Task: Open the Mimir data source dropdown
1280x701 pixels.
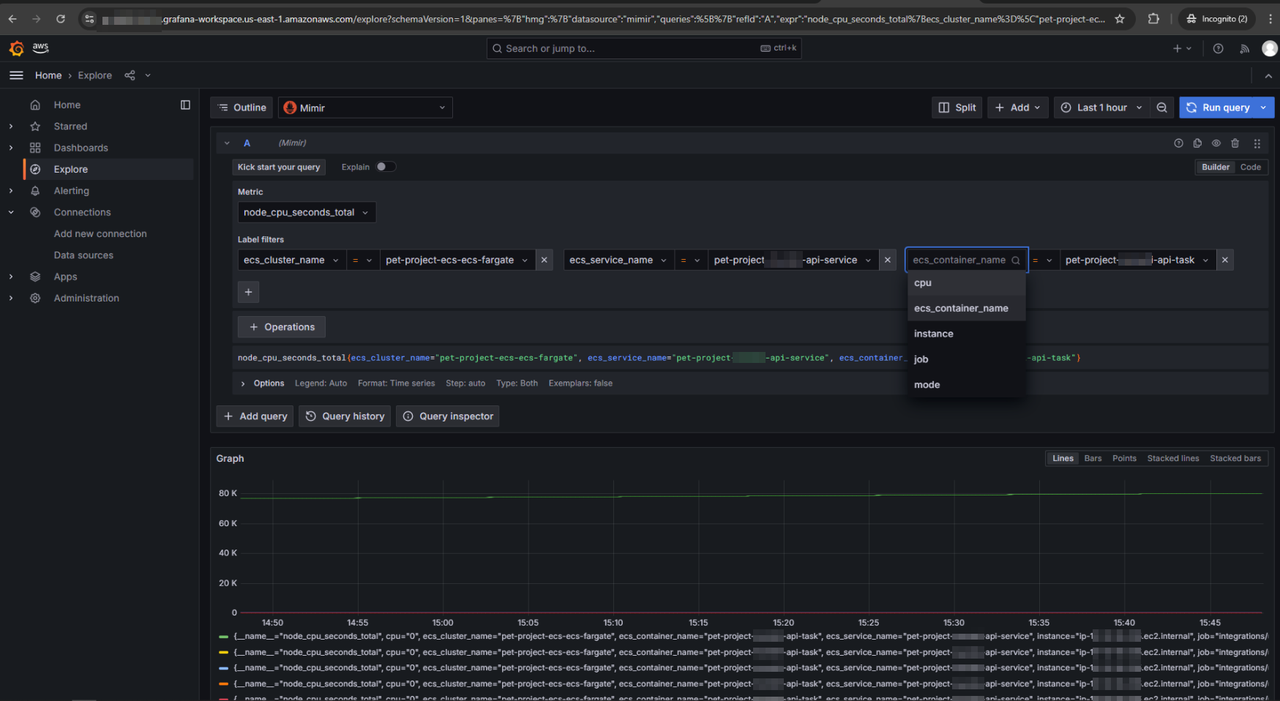Action: tap(365, 107)
